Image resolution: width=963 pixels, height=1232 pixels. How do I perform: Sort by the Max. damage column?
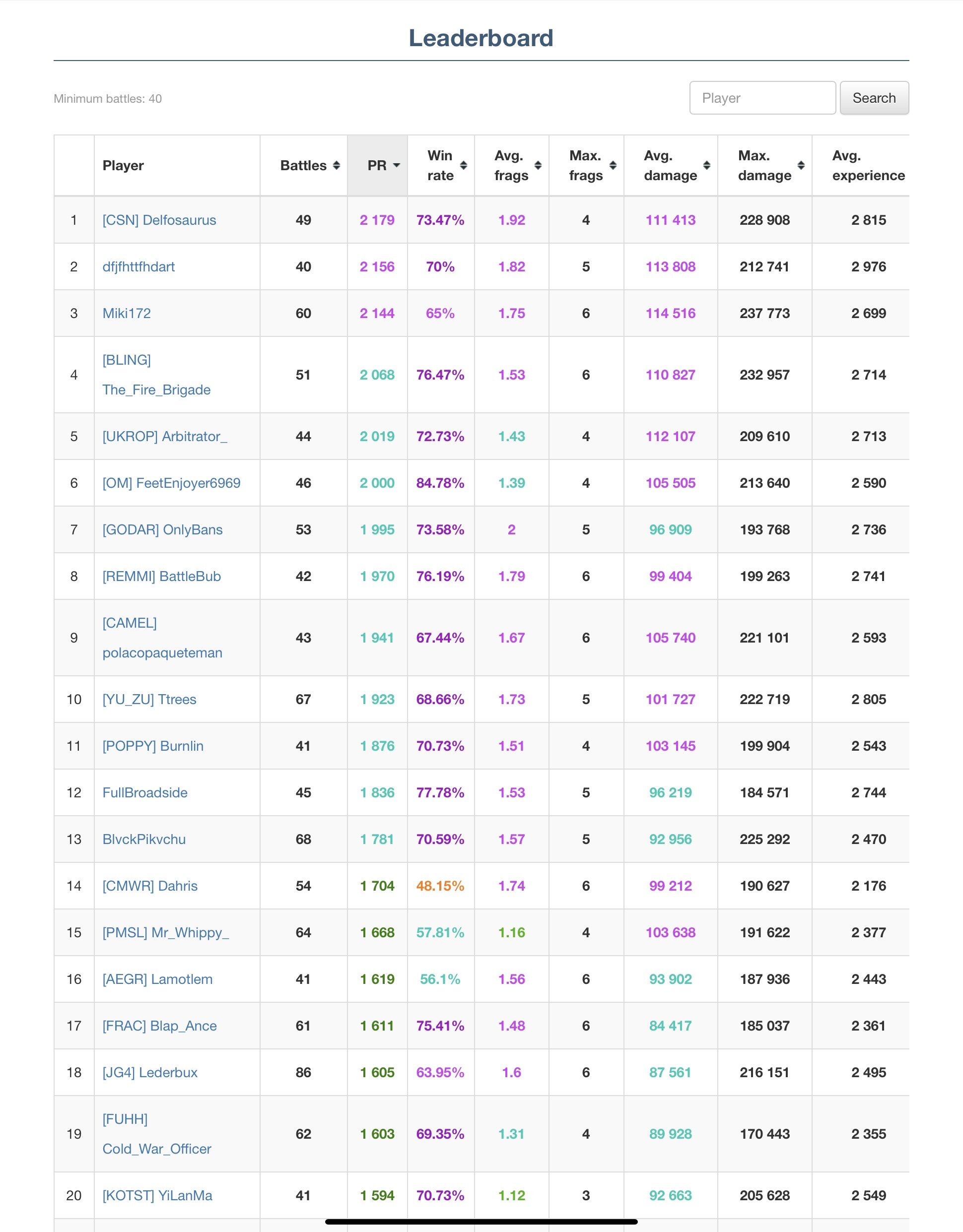click(x=800, y=165)
